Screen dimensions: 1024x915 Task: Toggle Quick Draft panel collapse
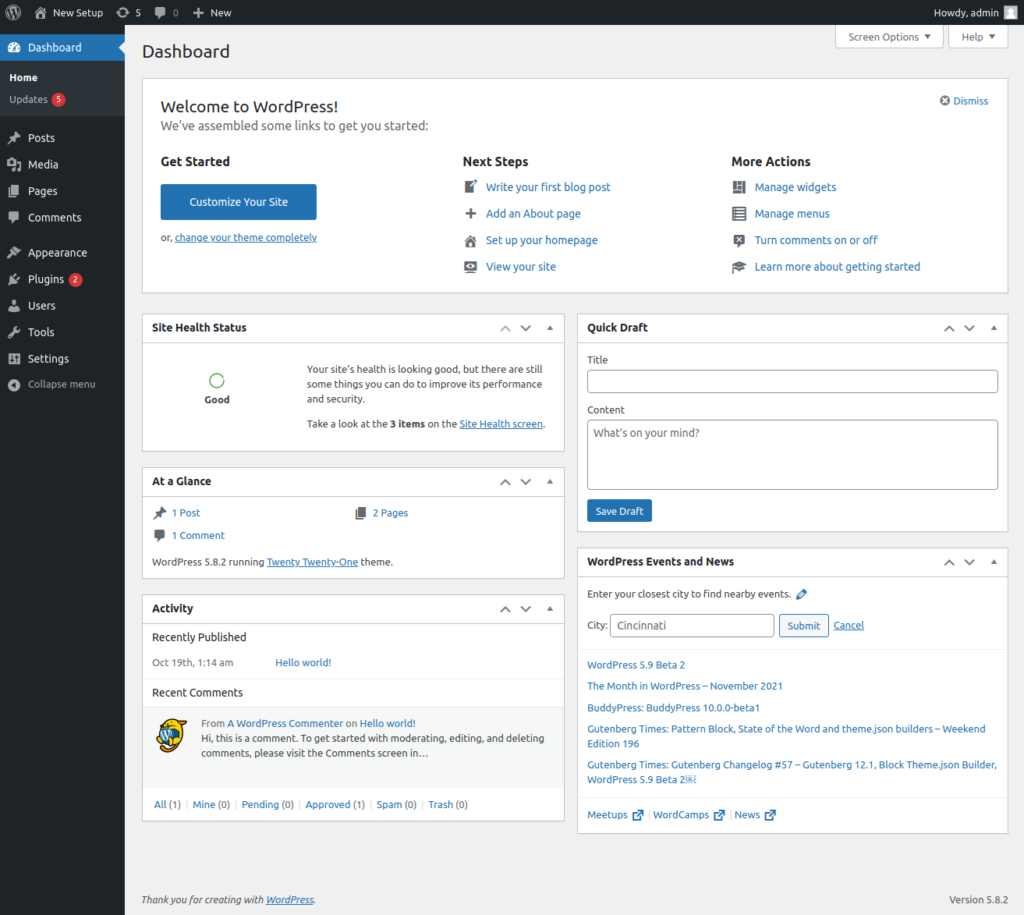(x=994, y=328)
